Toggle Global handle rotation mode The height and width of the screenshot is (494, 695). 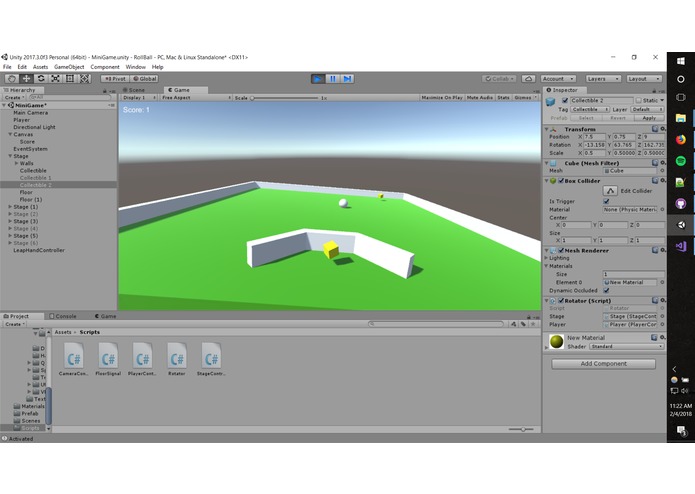[144, 79]
